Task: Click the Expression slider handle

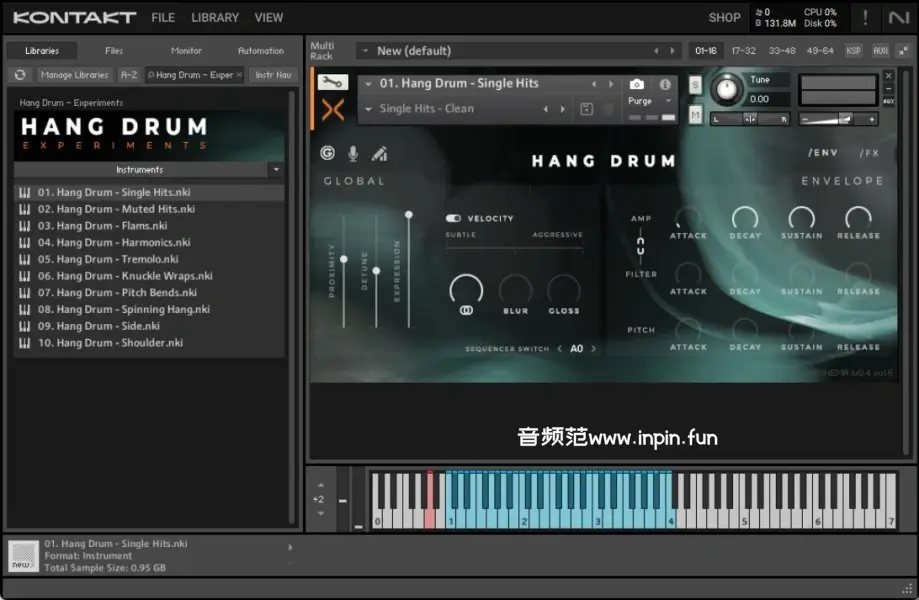Action: [408, 214]
